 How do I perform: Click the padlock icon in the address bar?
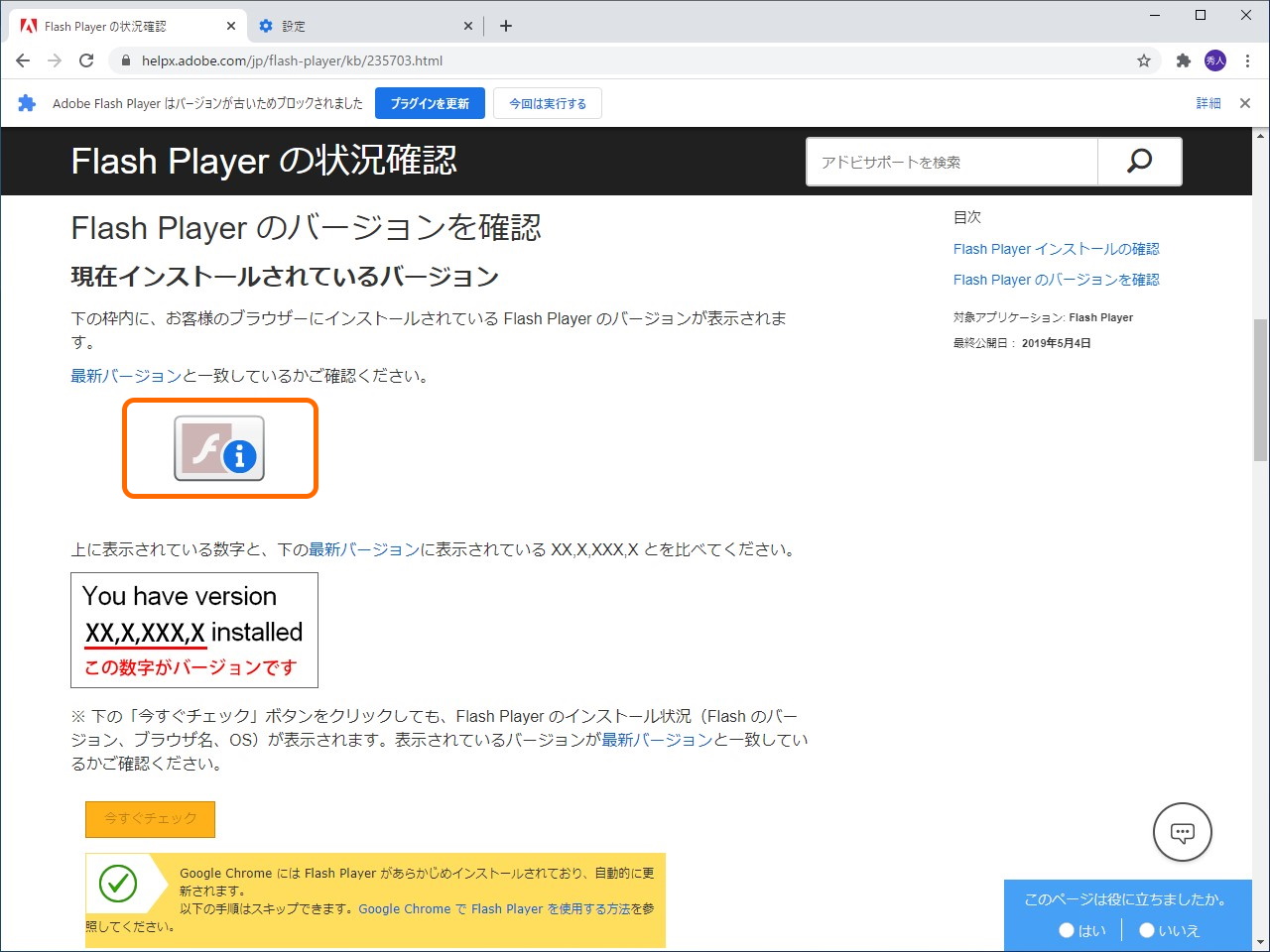[125, 59]
